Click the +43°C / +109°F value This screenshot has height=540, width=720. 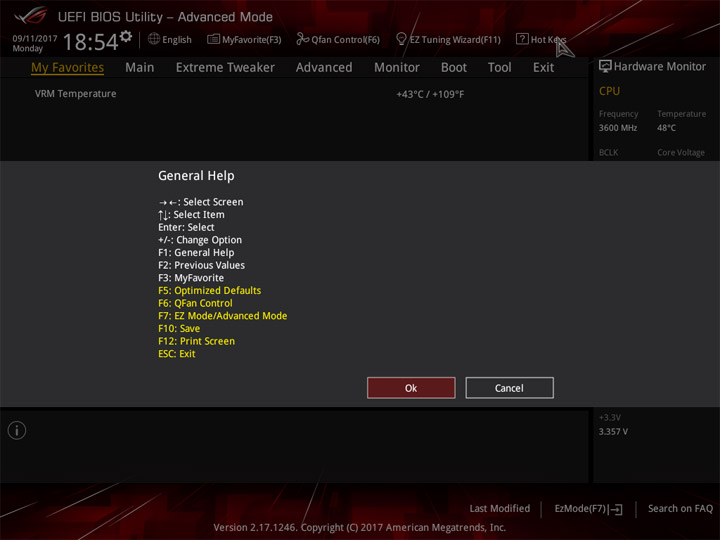coord(430,94)
